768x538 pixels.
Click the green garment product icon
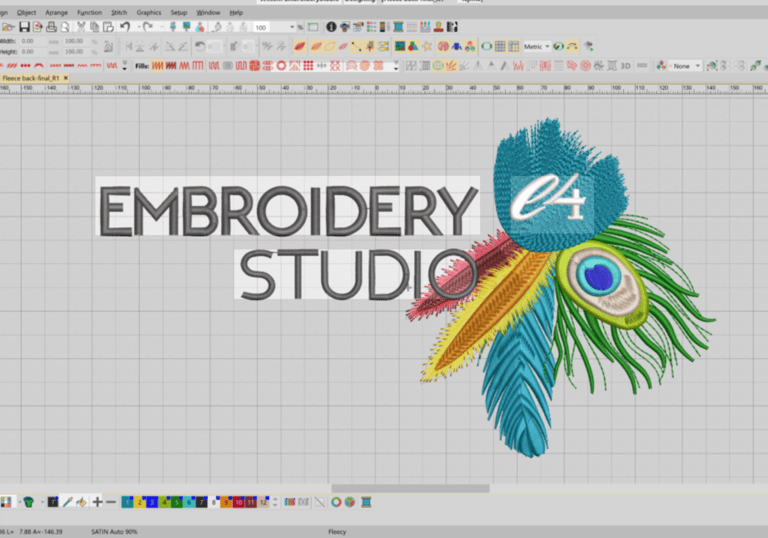(28, 502)
